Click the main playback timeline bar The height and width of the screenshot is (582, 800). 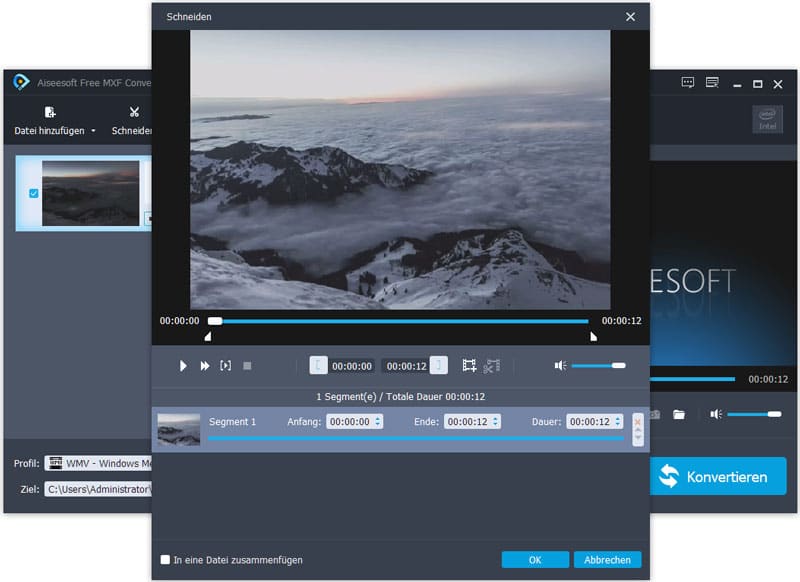pyautogui.click(x=398, y=321)
